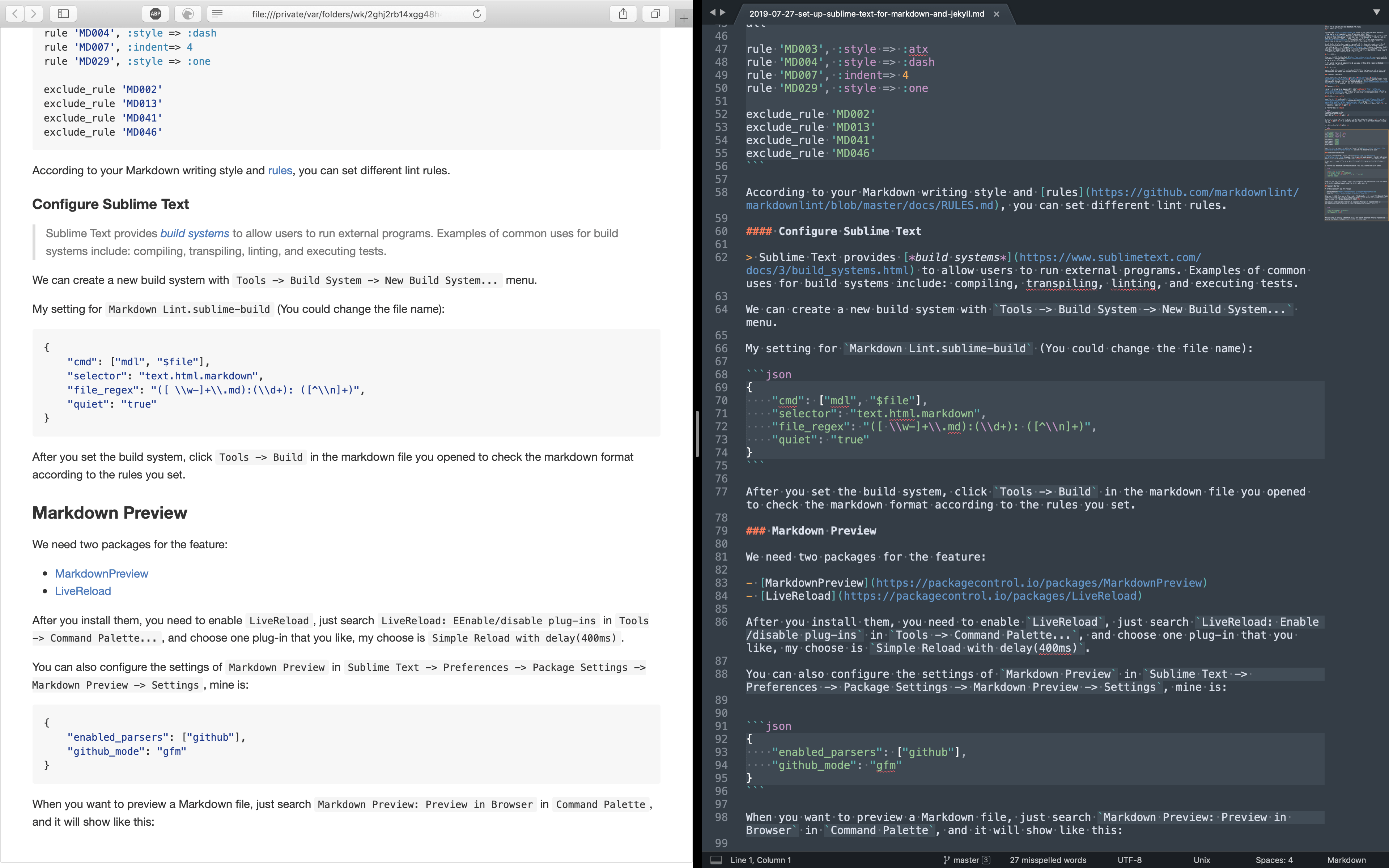Viewport: 1389px width, 868px height.
Task: Click rule 'MD003' line in editor
Action: pyautogui.click(x=837, y=49)
